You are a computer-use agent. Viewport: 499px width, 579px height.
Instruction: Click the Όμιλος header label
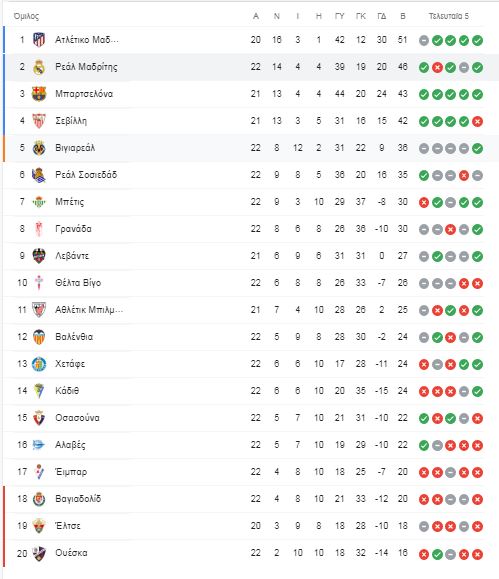pyautogui.click(x=26, y=16)
